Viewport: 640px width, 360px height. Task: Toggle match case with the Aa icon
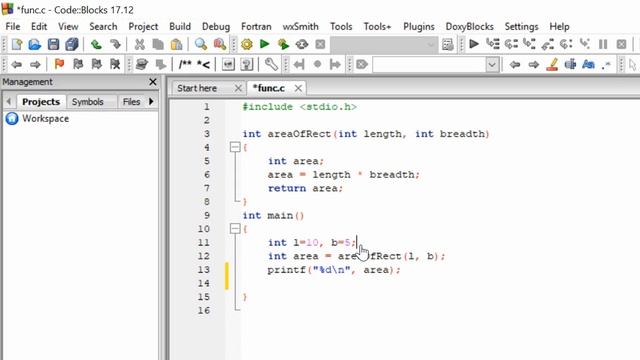click(588, 64)
